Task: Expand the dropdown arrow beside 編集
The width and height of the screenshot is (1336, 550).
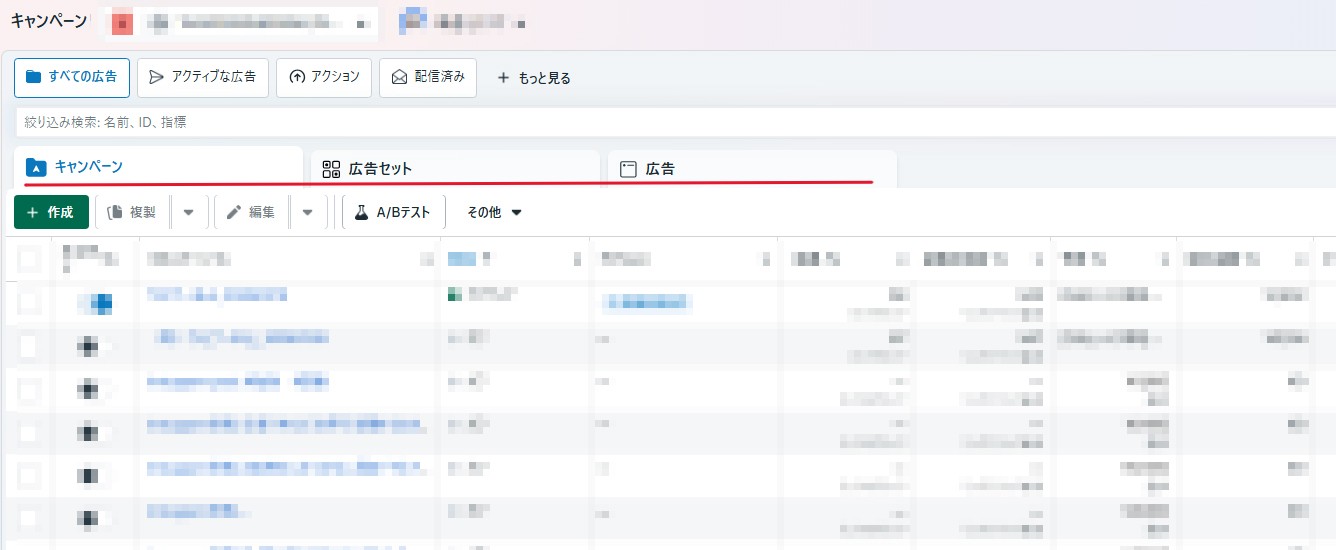Action: pyautogui.click(x=308, y=212)
